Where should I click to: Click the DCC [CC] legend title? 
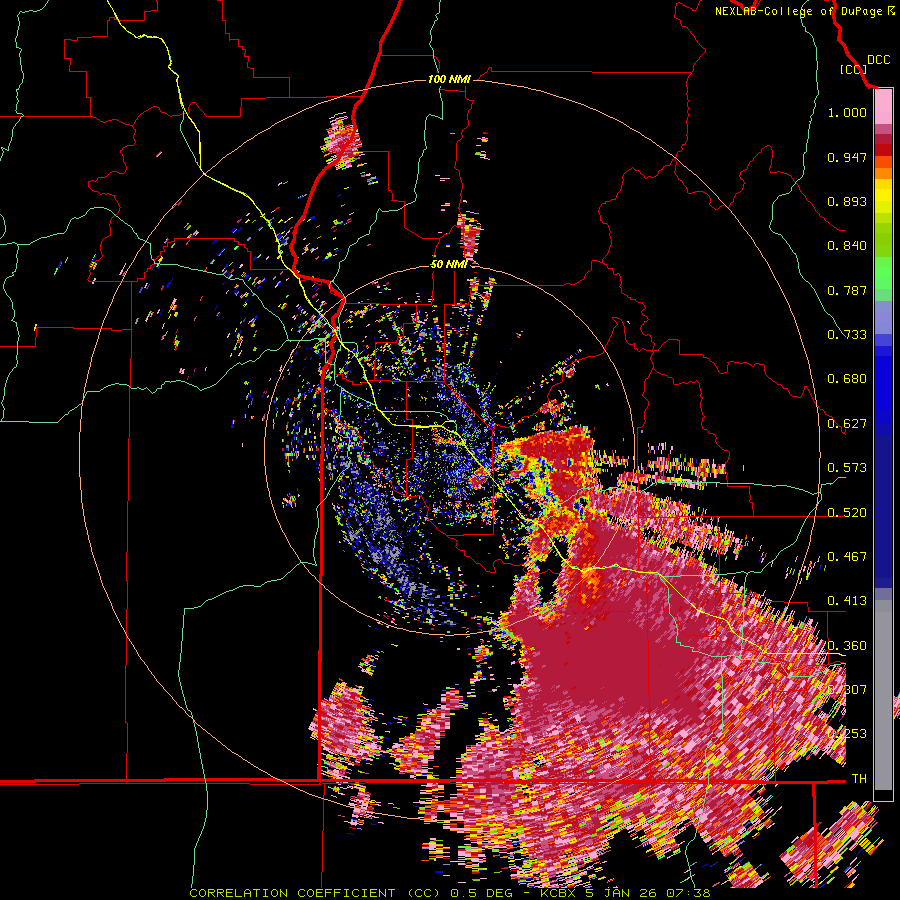[x=864, y=64]
